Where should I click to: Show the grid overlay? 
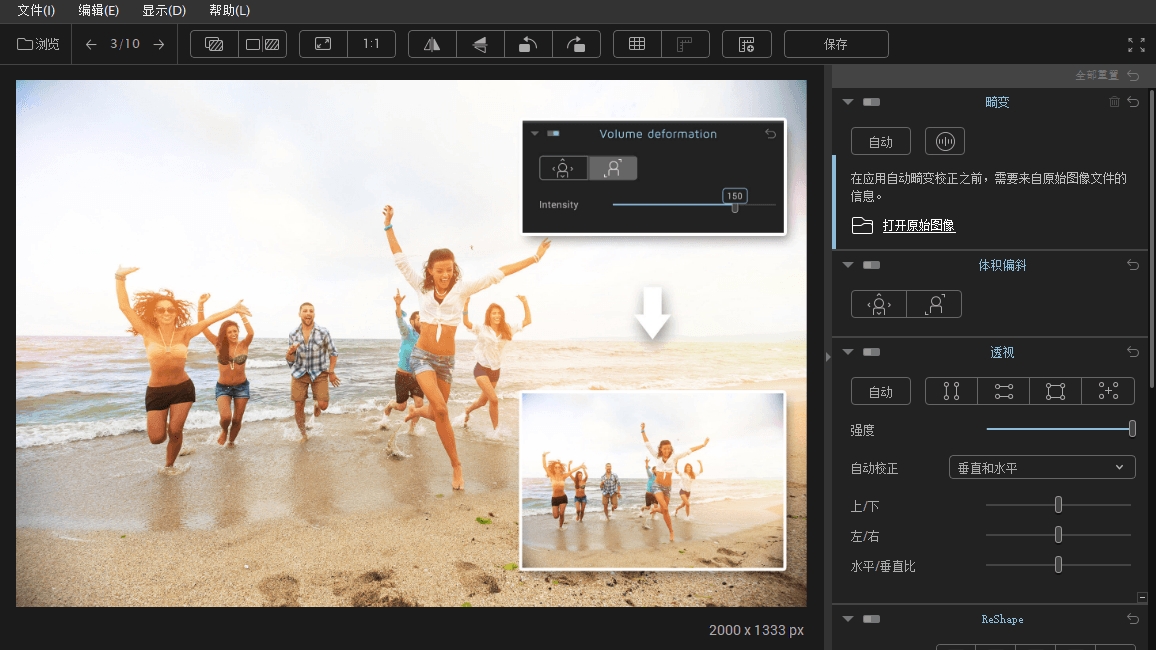coord(637,44)
